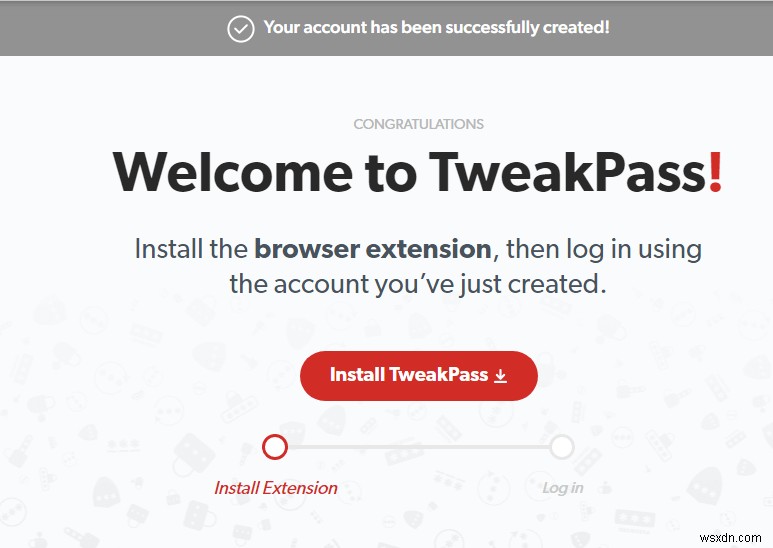This screenshot has width=773, height=548.
Task: Open the Log in step label
Action: click(x=562, y=488)
